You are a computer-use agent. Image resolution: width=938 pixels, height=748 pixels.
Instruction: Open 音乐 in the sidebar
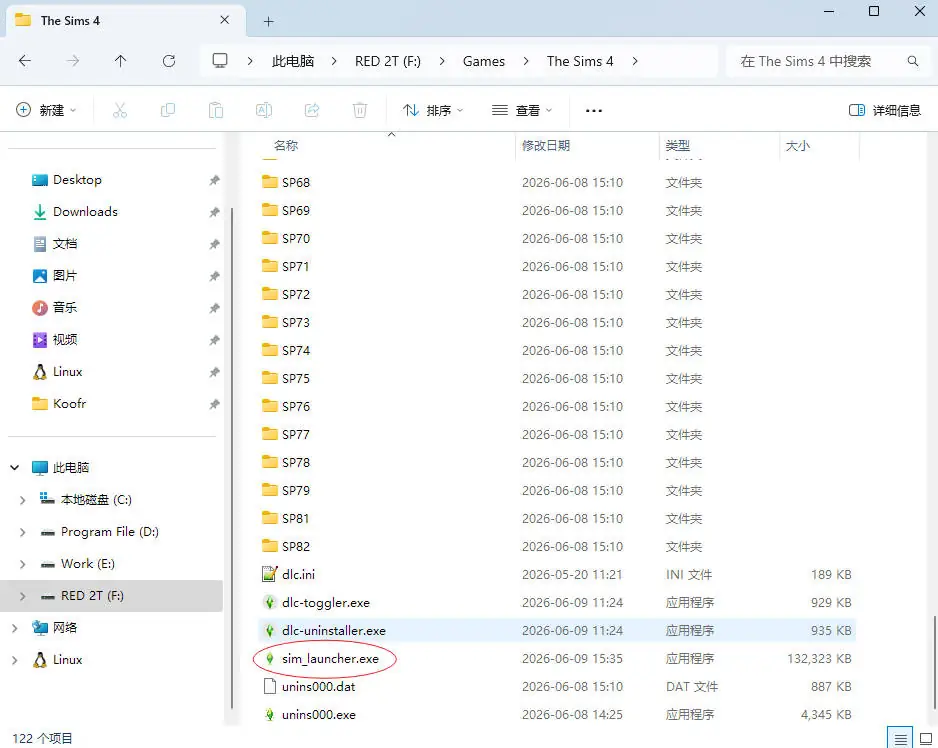point(65,308)
